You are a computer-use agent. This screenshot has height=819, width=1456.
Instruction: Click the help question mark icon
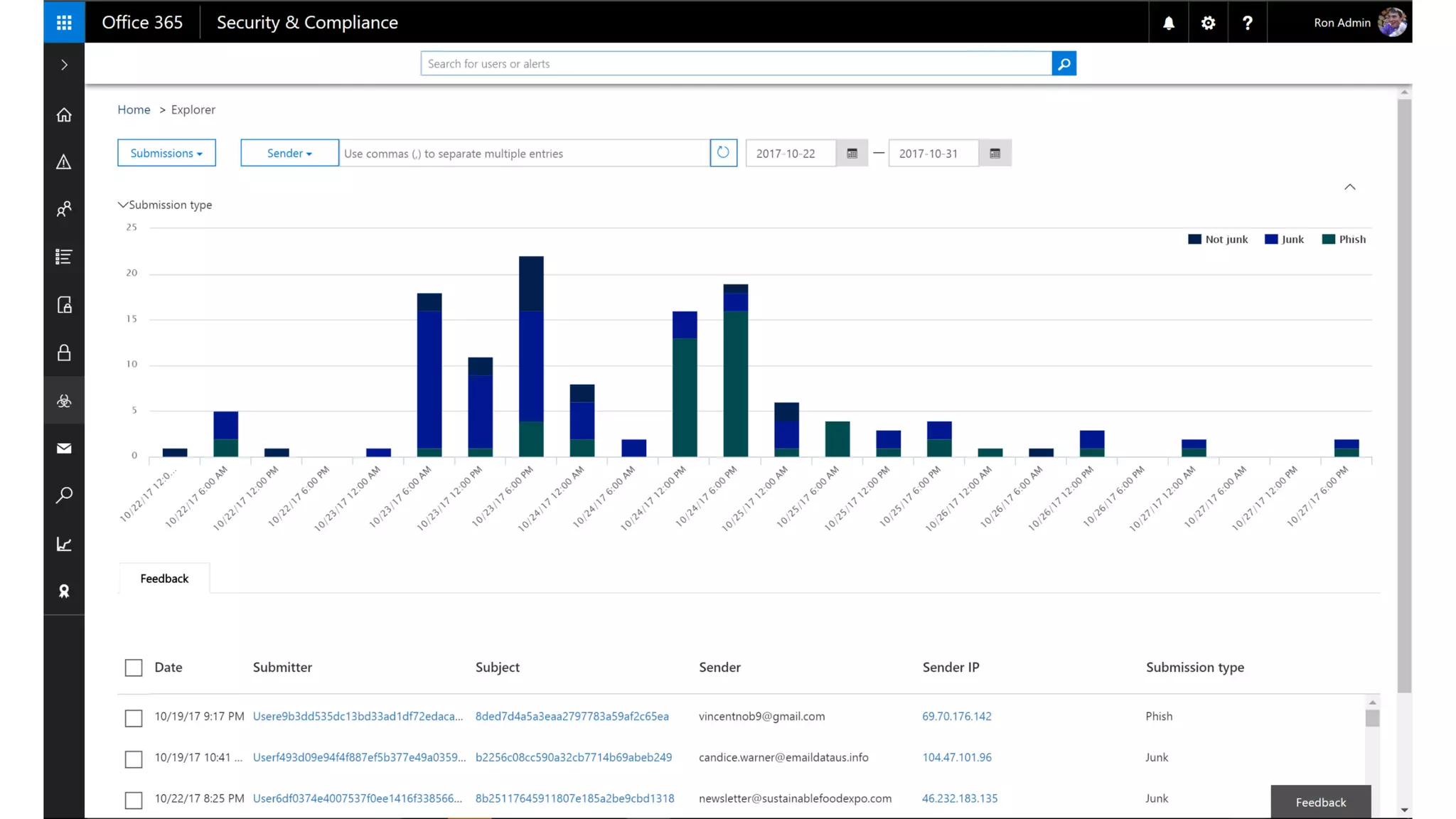(x=1247, y=23)
